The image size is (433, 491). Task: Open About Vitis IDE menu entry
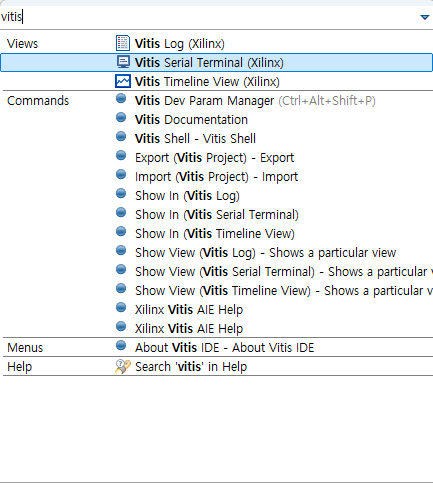click(224, 348)
